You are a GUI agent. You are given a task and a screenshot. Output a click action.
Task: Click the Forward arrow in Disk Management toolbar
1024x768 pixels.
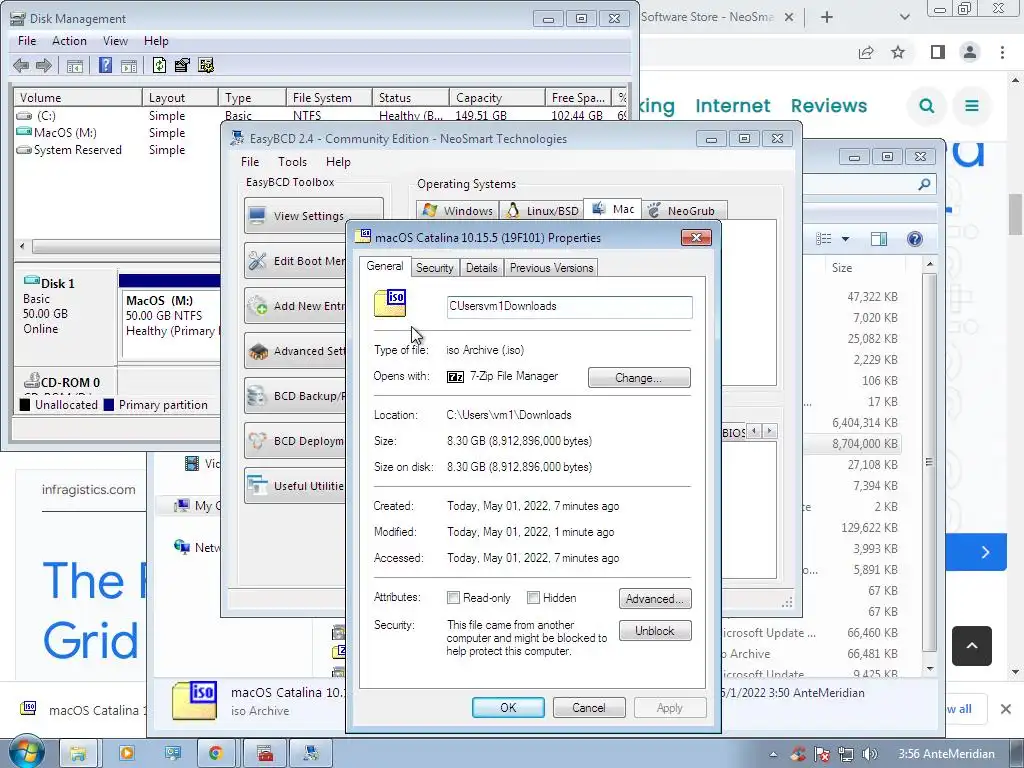[x=44, y=65]
